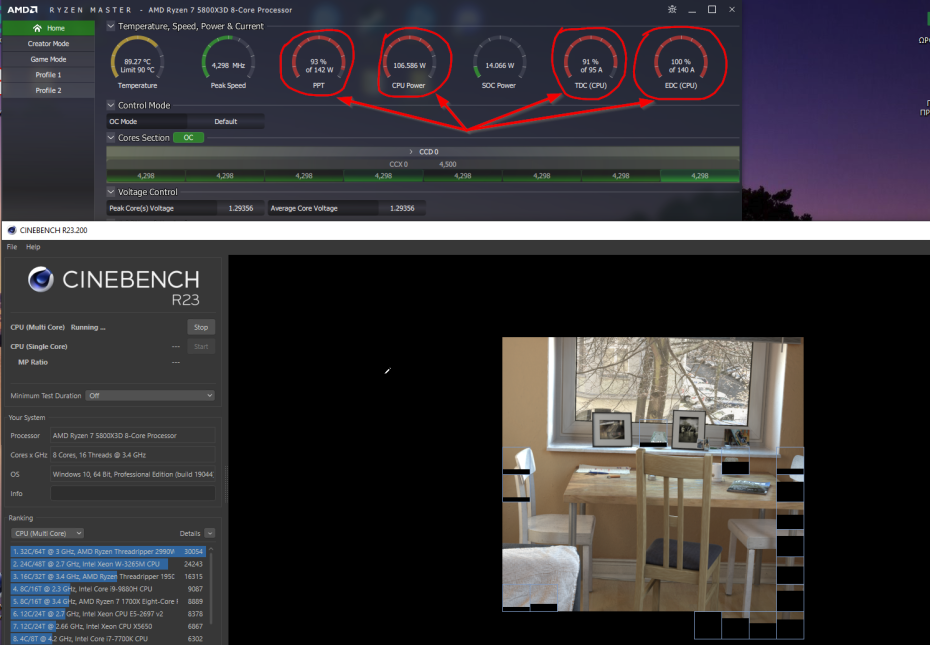Open Ryzen Master settings gear icon
Screen dimensions: 930x645
coord(672,9)
